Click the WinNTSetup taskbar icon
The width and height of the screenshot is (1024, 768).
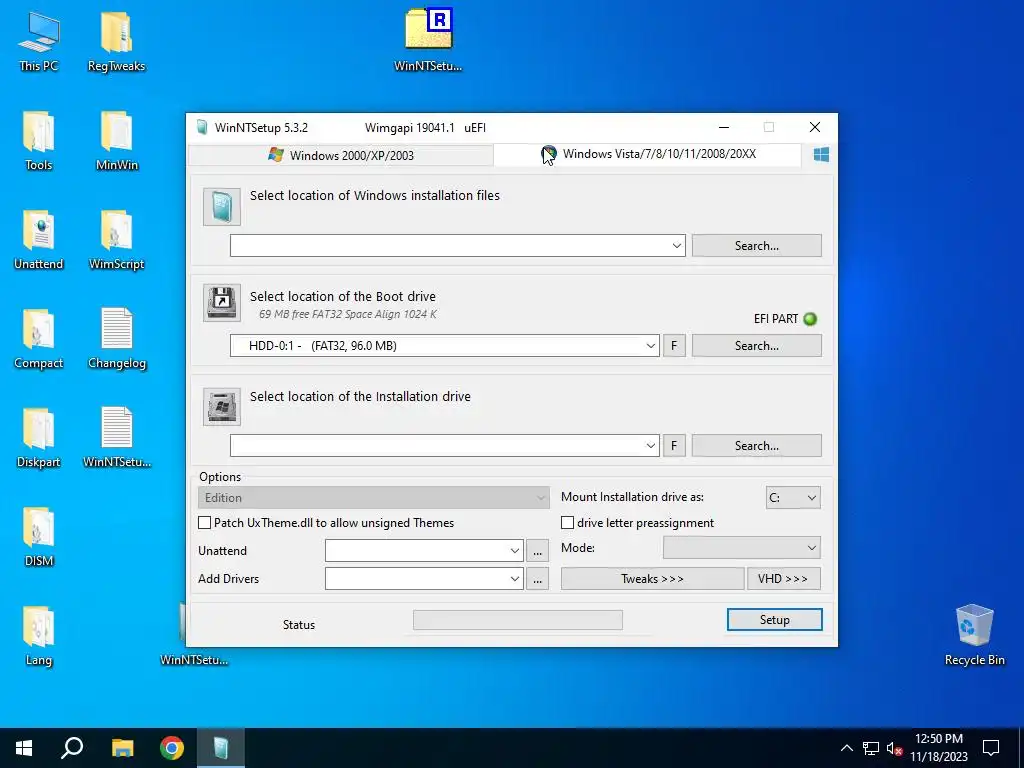(221, 748)
